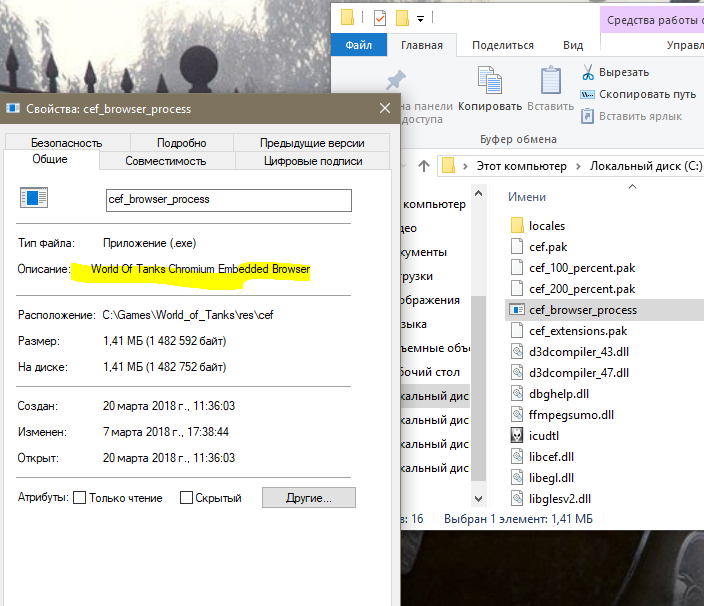Click the d3dcompiler_43.dll file icon

coord(517,351)
